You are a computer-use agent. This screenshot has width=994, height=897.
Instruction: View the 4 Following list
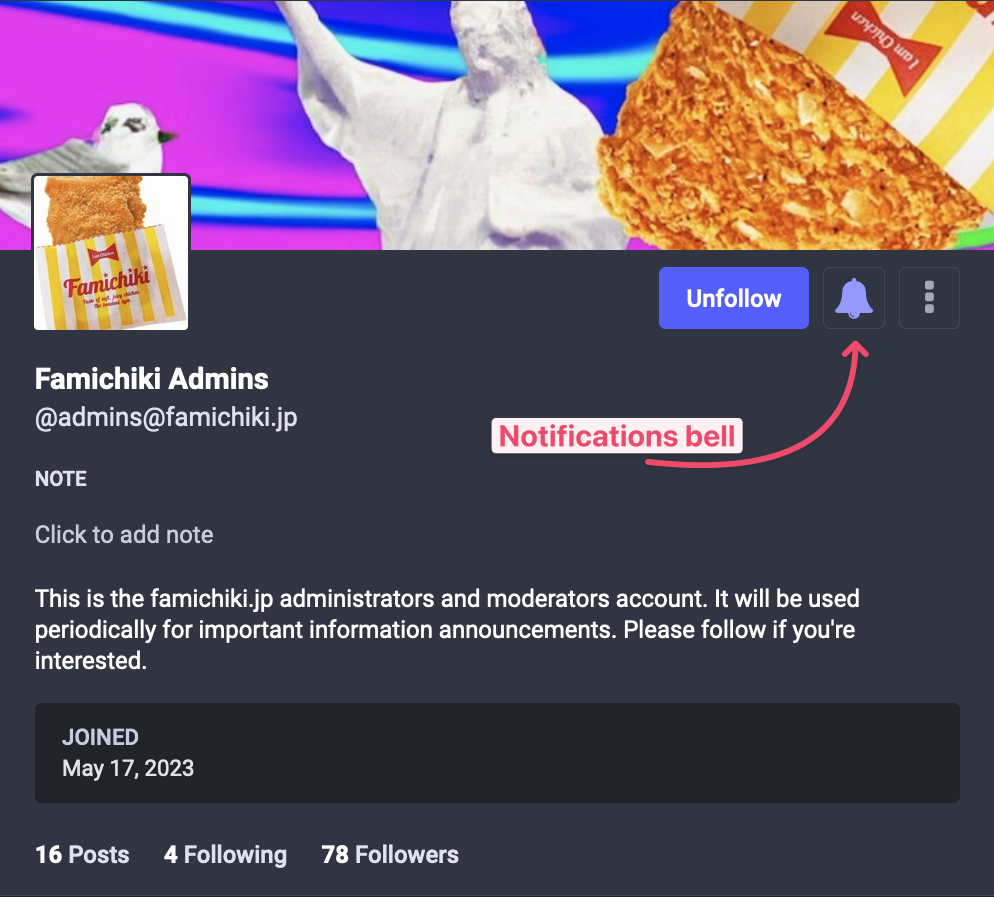(225, 855)
